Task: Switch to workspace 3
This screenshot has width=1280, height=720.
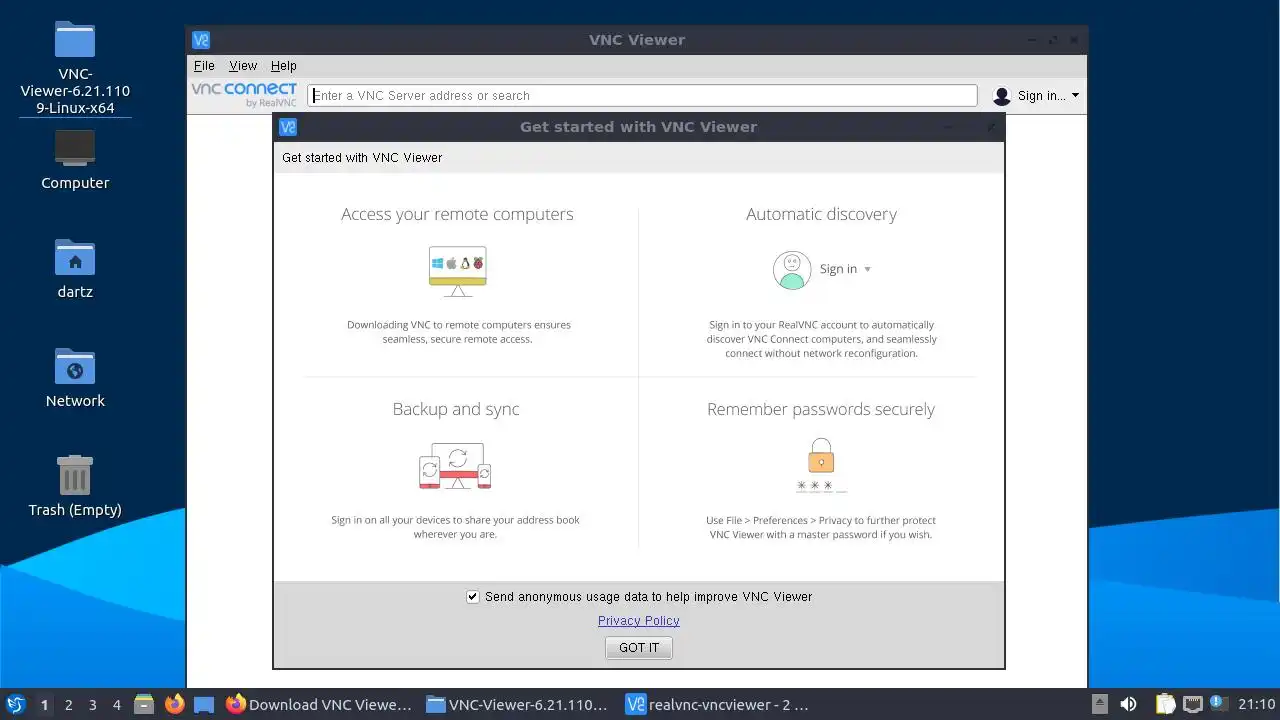Action: point(92,705)
